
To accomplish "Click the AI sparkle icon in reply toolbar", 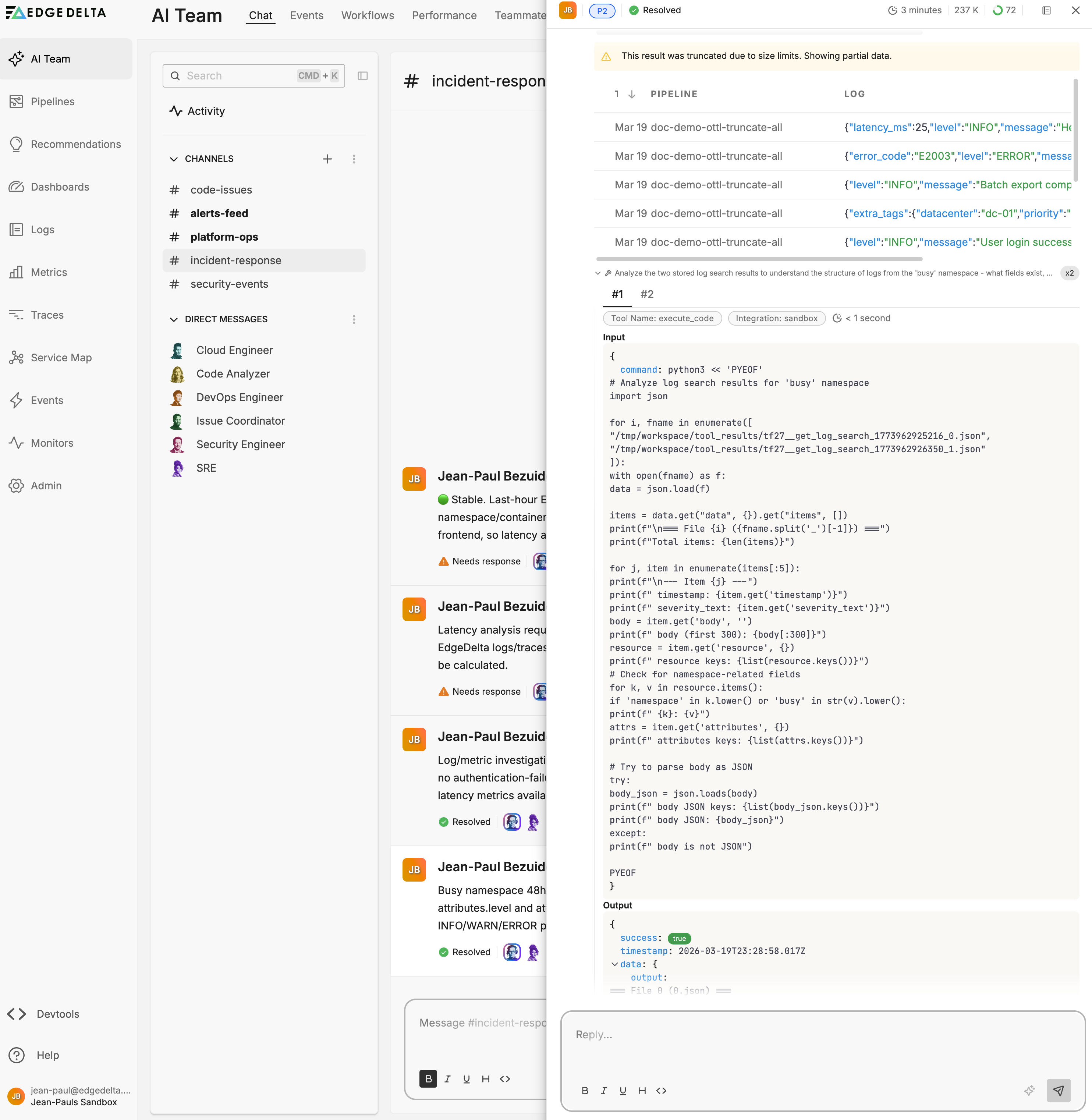I will pos(1029,1090).
